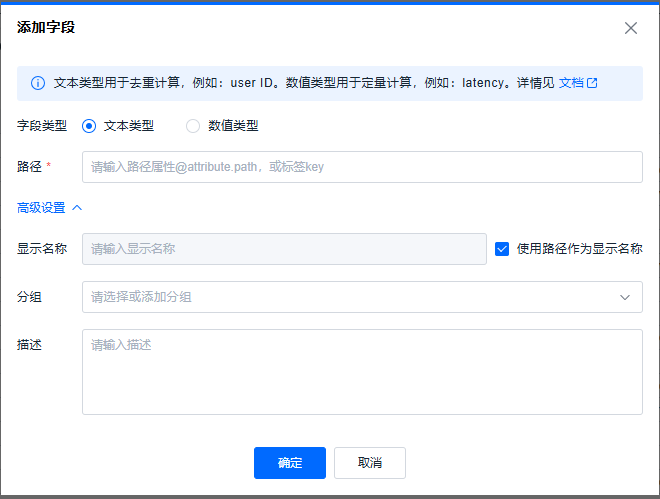Click the 使用路径作为显示名称 label text

pos(579,249)
